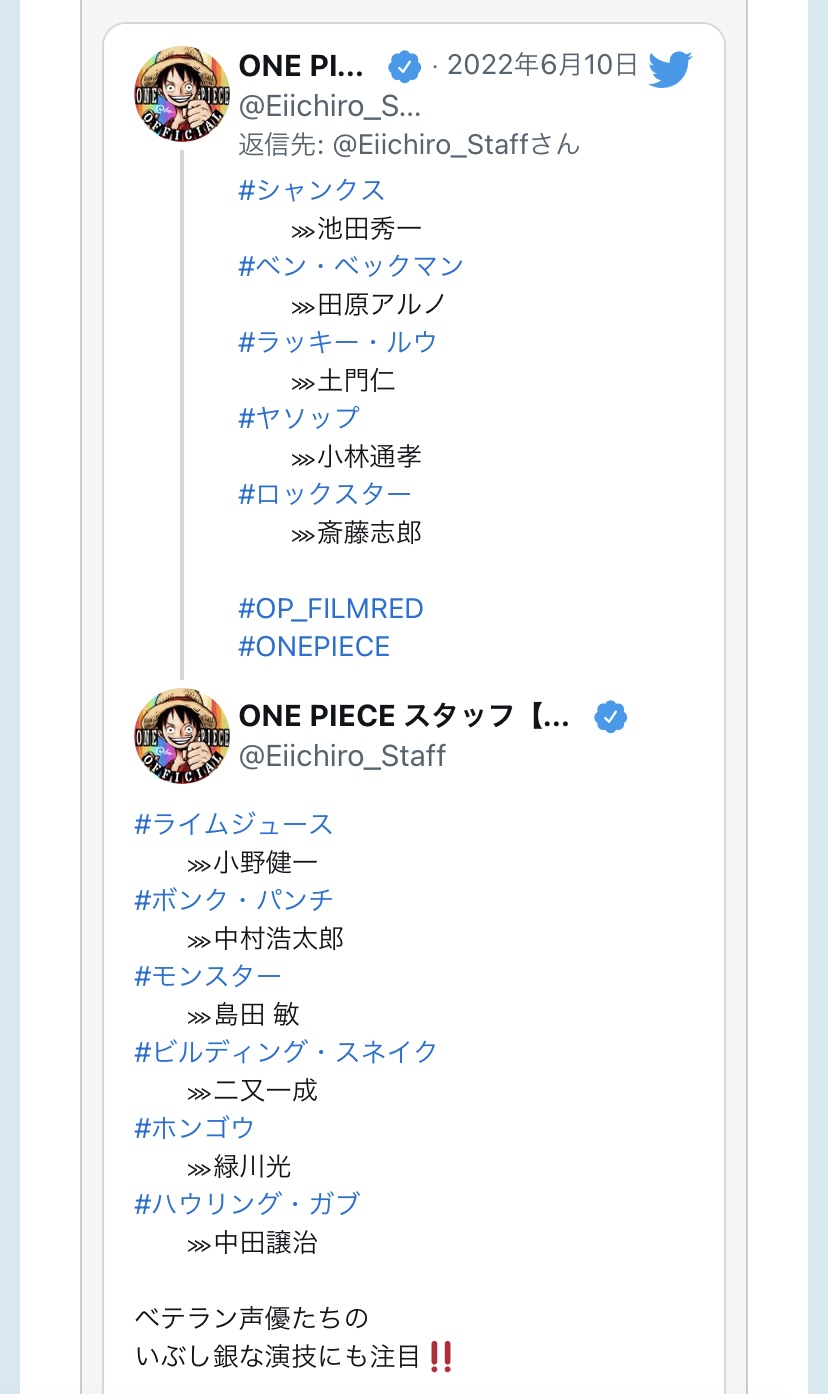Open the #ビルディング・スネイク hashtag
This screenshot has height=1394, width=828.
click(x=286, y=1052)
